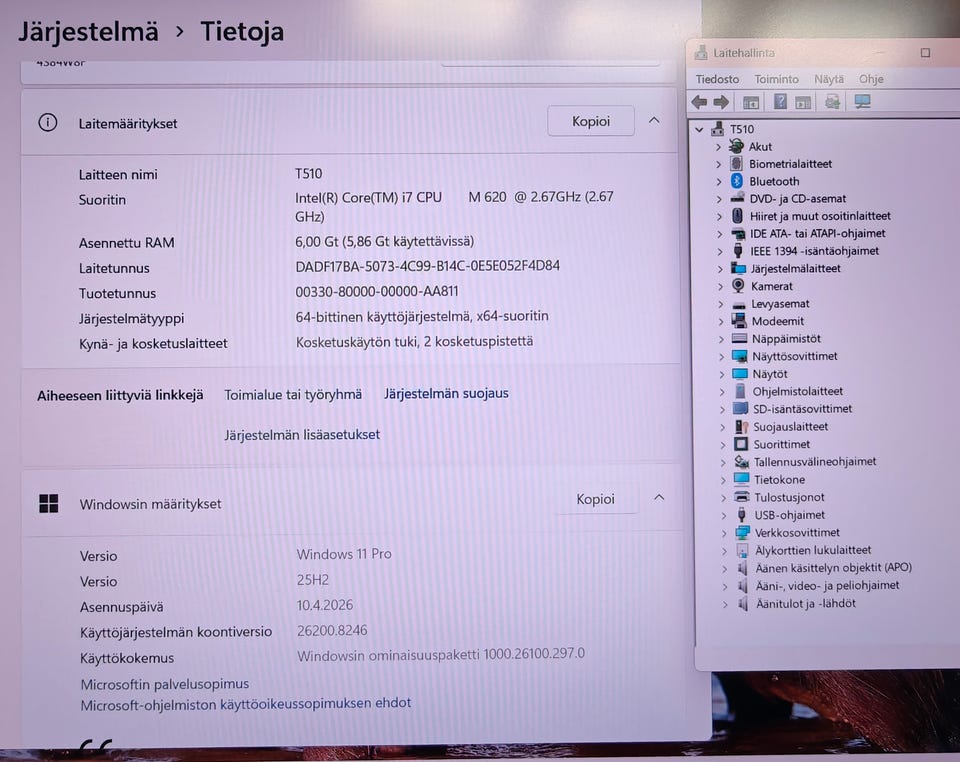
Task: Click the build number 26200.8246
Action: [332, 630]
